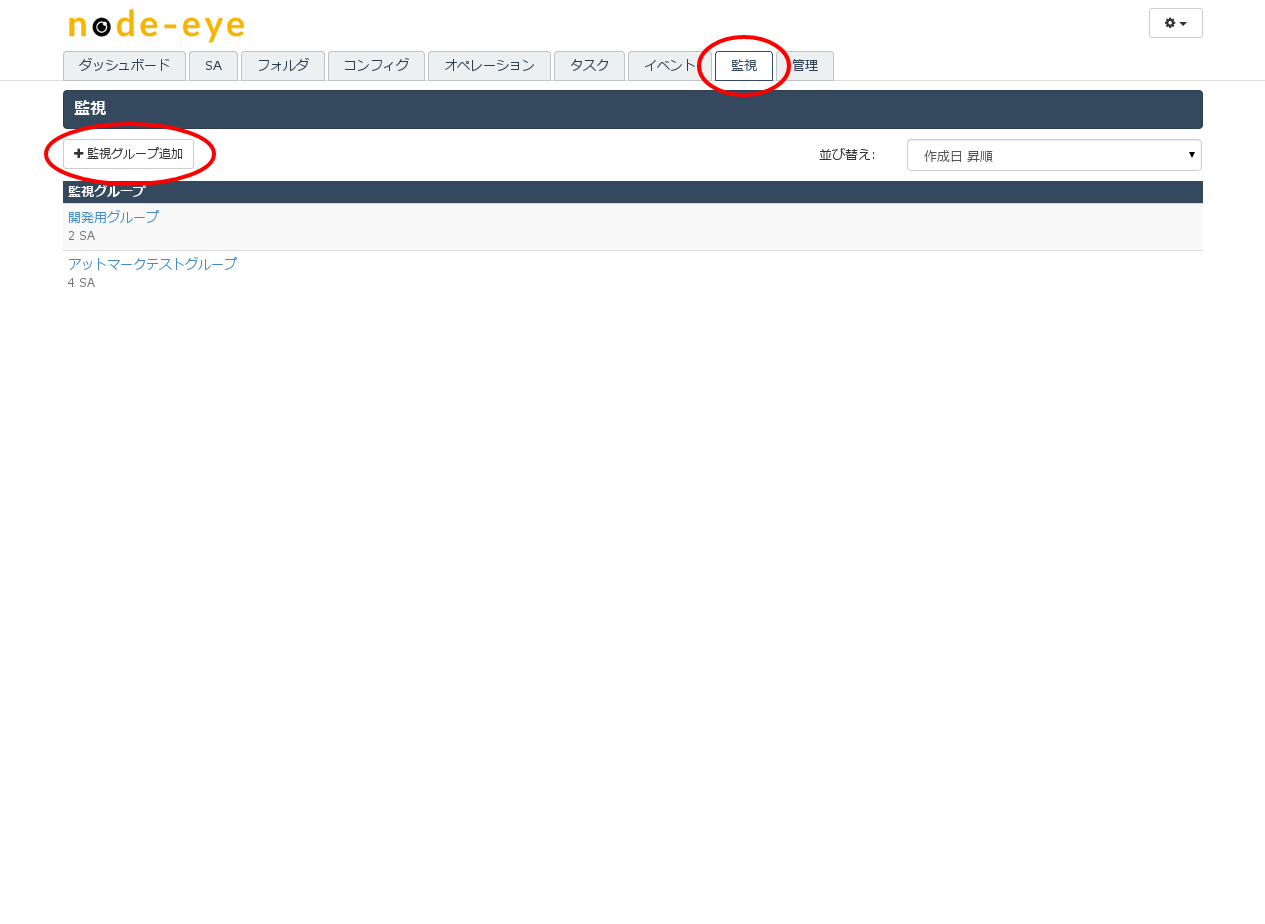This screenshot has width=1265, height=924.
Task: Click the 監視グループ table header
Action: point(633,192)
